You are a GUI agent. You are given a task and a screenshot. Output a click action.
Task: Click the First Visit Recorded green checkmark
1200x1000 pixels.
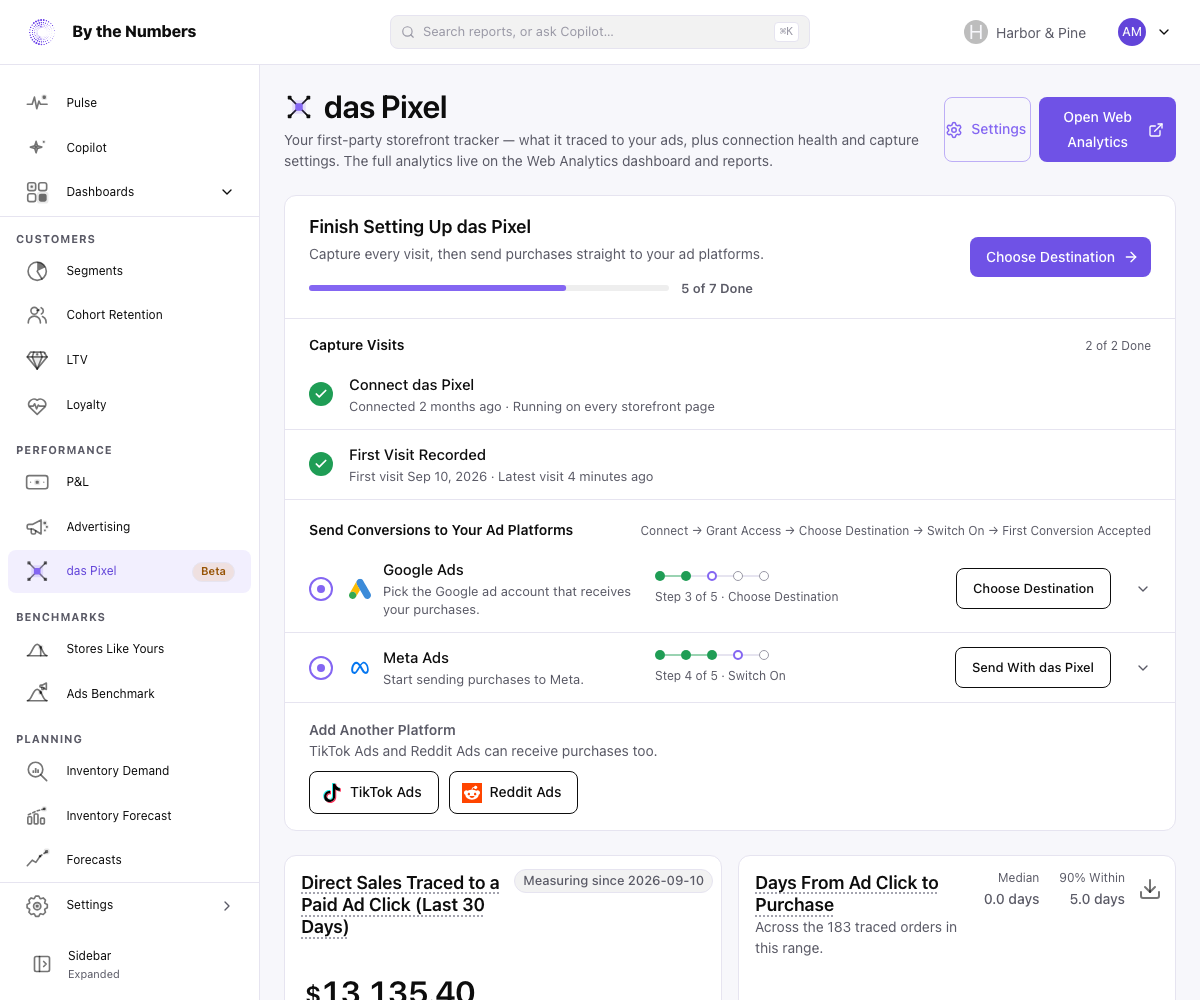(x=321, y=464)
